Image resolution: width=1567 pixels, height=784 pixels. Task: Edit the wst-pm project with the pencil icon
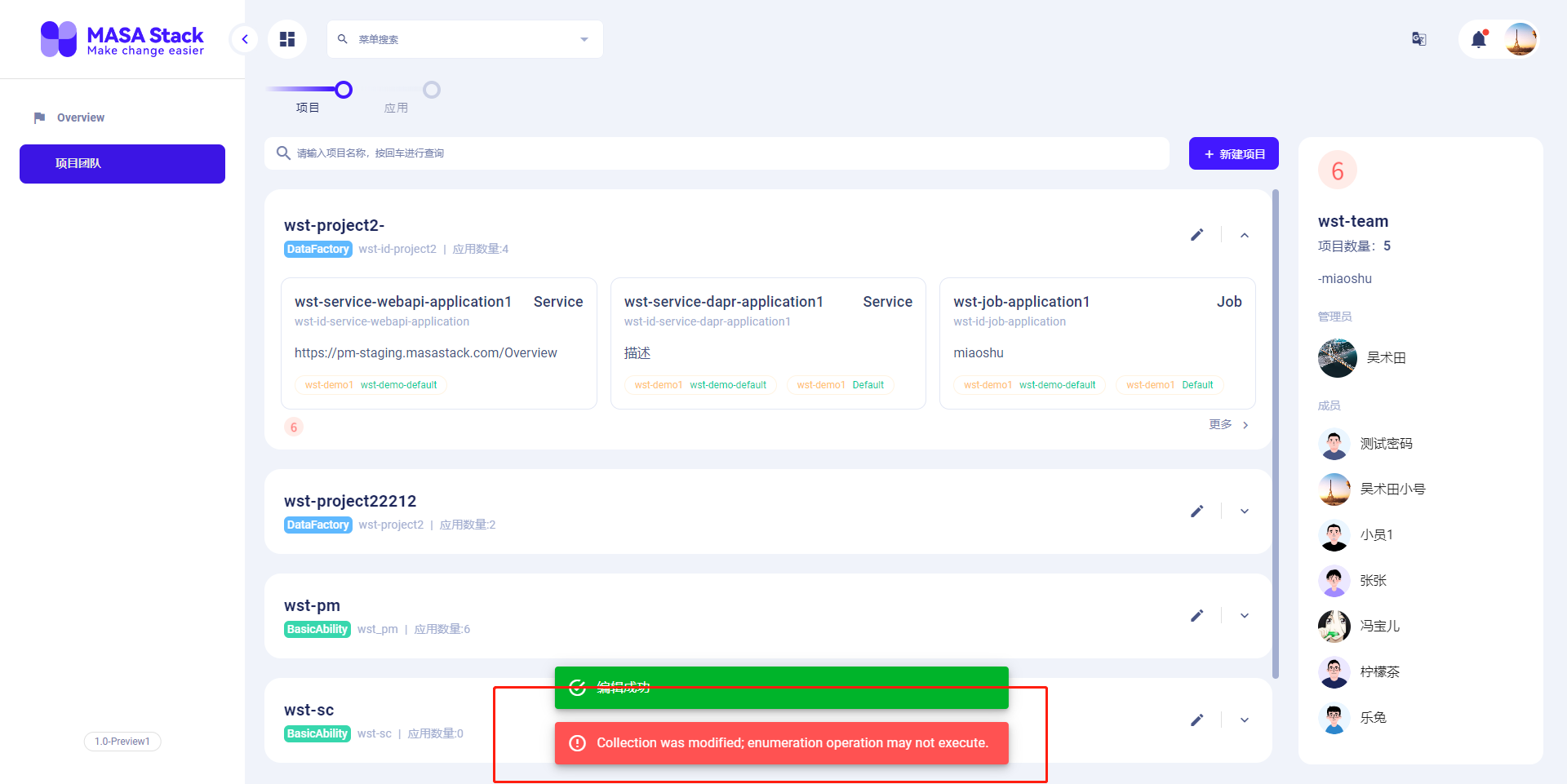tap(1197, 615)
